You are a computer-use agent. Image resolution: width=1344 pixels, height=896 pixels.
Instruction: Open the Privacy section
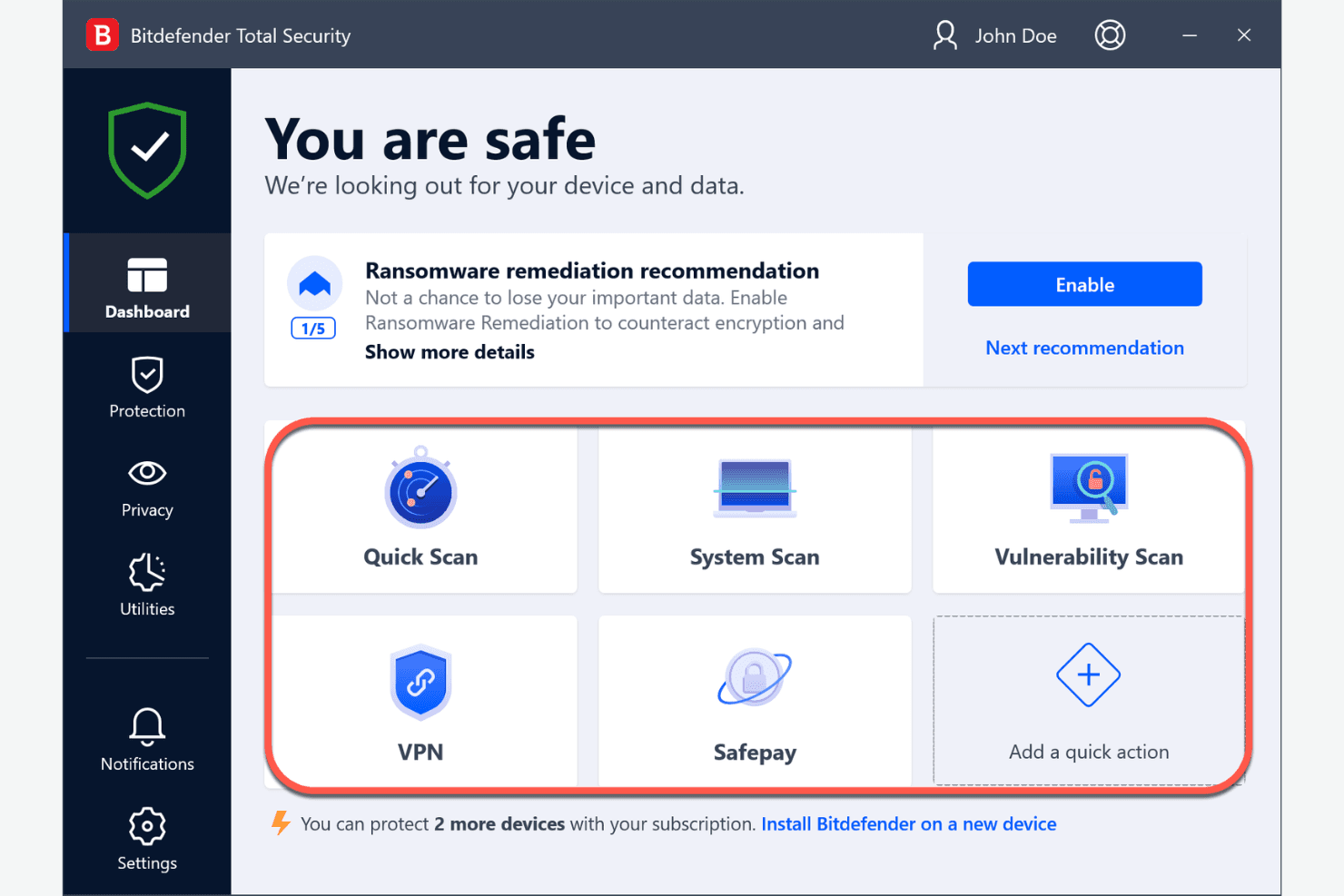coord(147,487)
